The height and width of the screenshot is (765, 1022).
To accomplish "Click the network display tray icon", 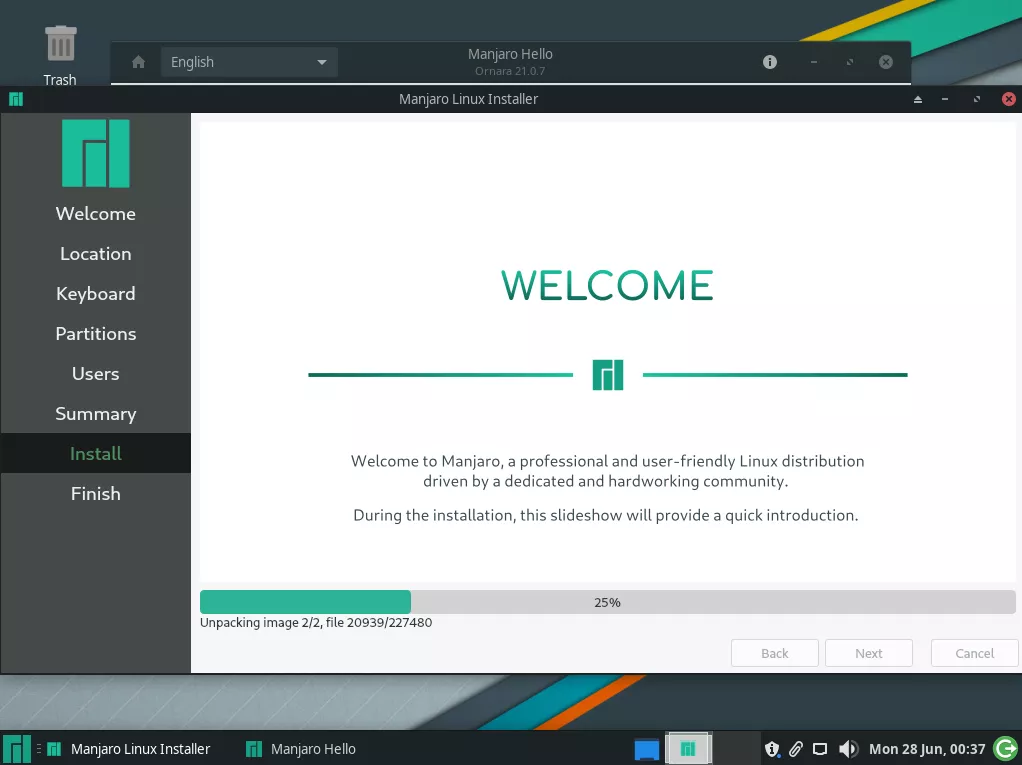I will point(820,749).
